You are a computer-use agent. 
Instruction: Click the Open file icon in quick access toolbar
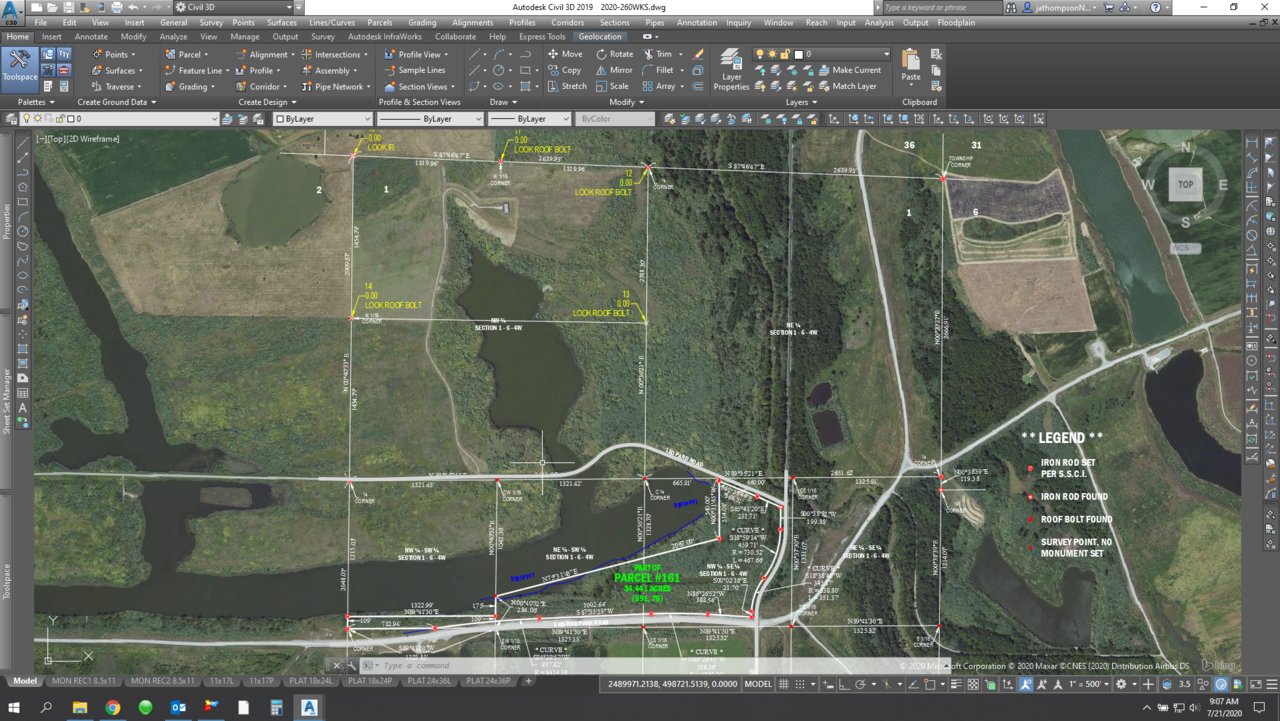pyautogui.click(x=50, y=7)
